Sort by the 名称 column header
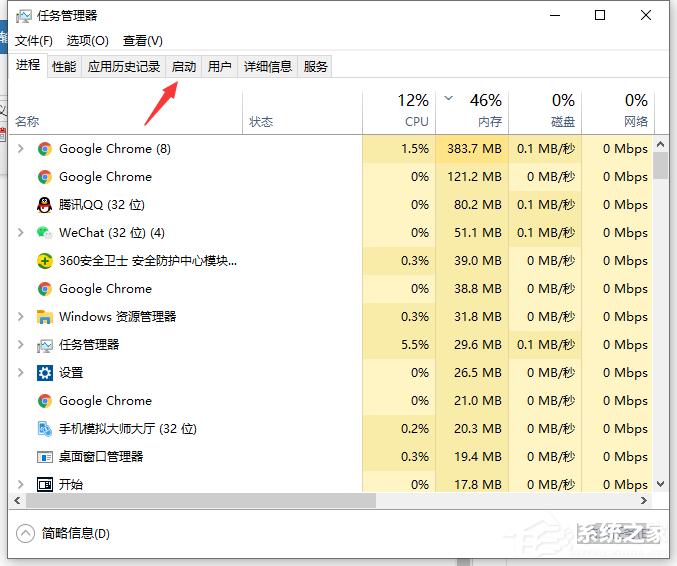 [125, 112]
